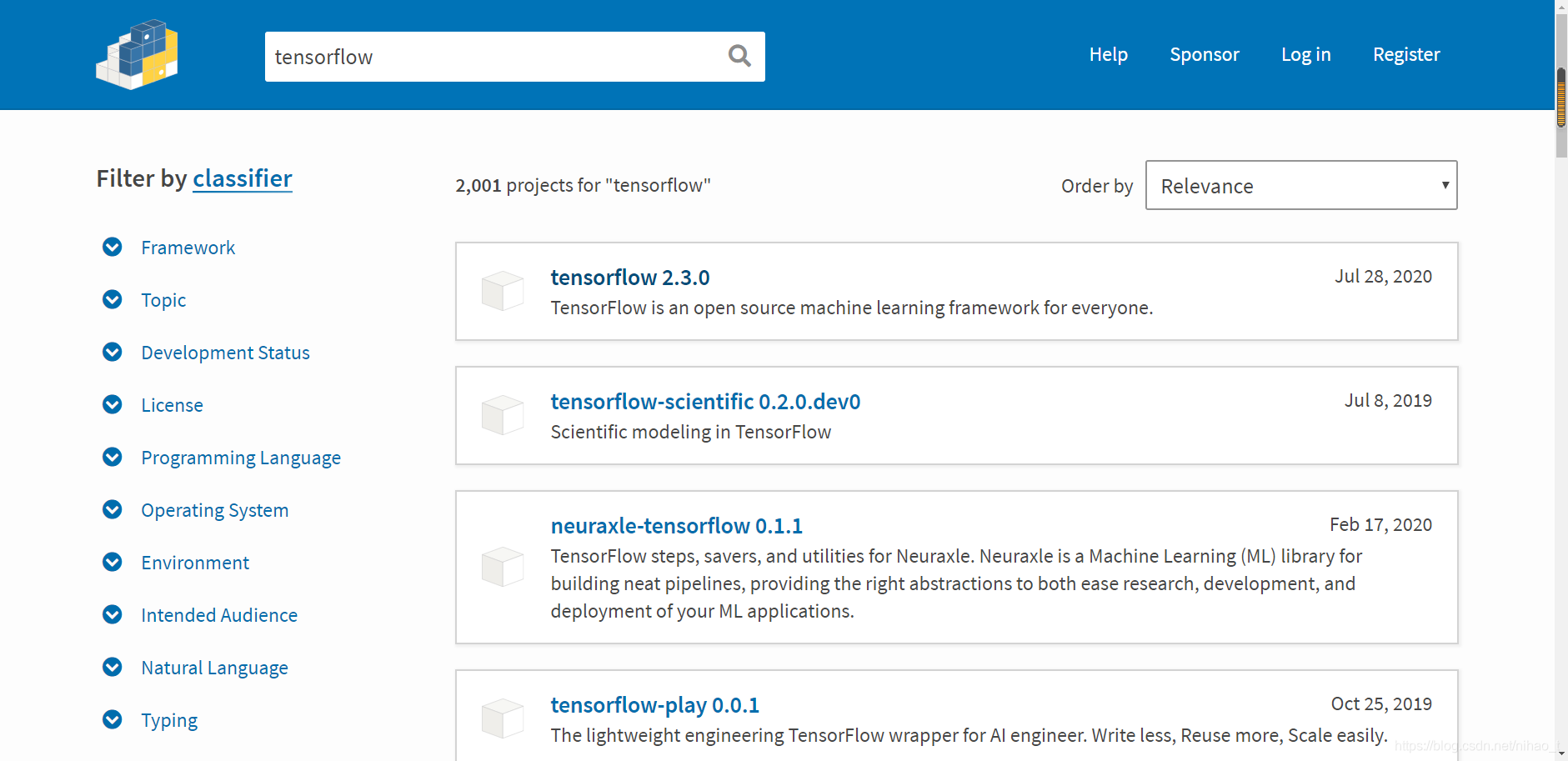Click the 'Order by' label
The width and height of the screenshot is (1568, 761).
(x=1097, y=186)
